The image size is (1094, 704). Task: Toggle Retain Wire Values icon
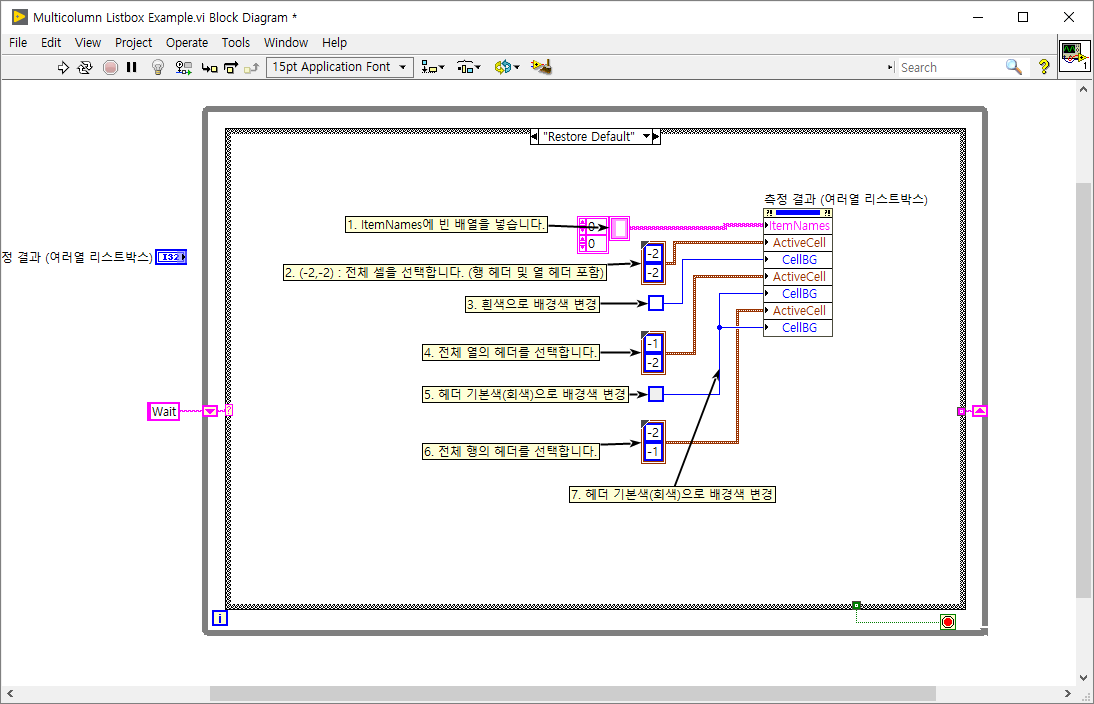pyautogui.click(x=183, y=67)
